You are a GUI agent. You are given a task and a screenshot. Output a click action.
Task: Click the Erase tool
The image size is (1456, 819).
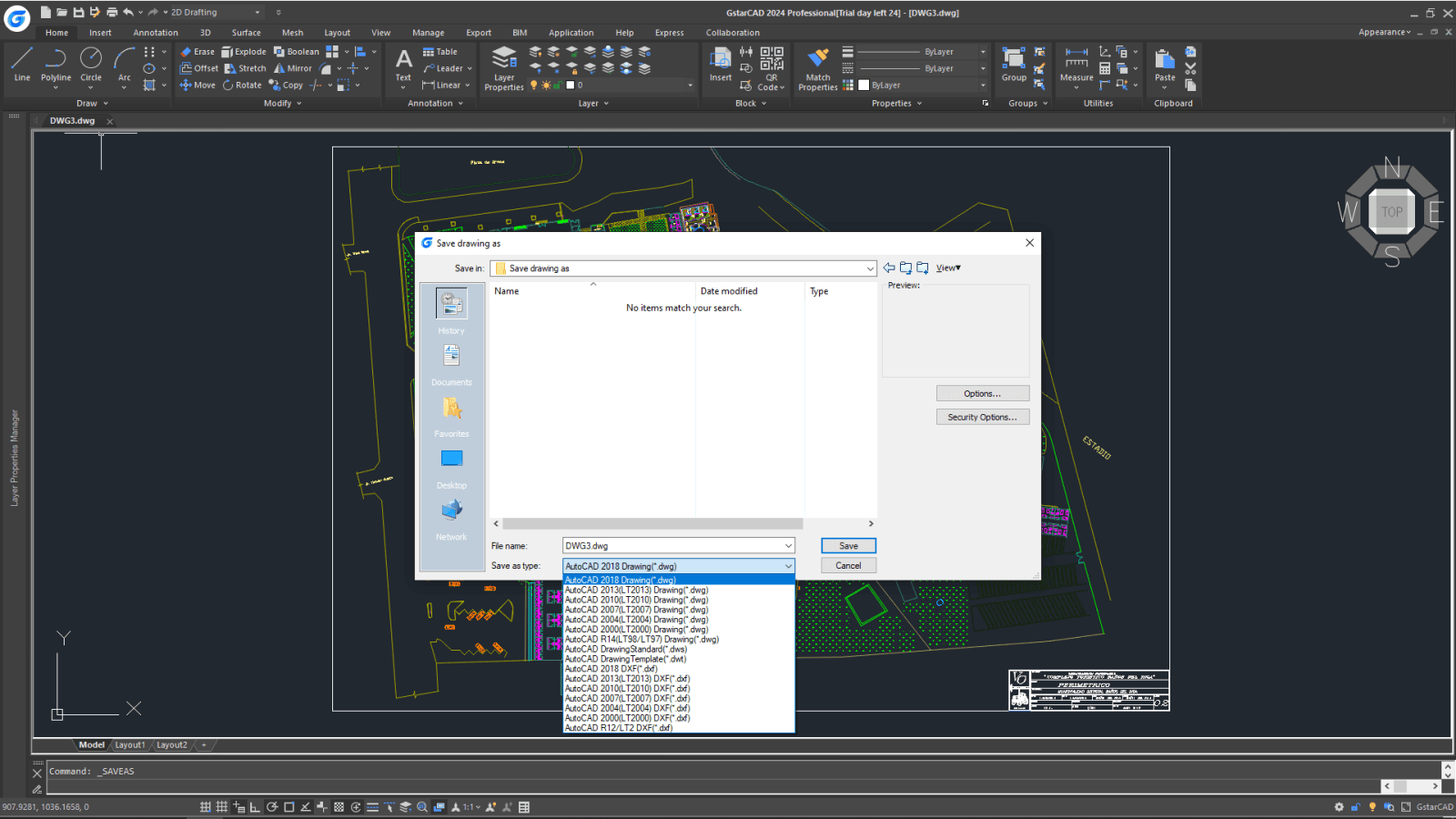tap(197, 52)
